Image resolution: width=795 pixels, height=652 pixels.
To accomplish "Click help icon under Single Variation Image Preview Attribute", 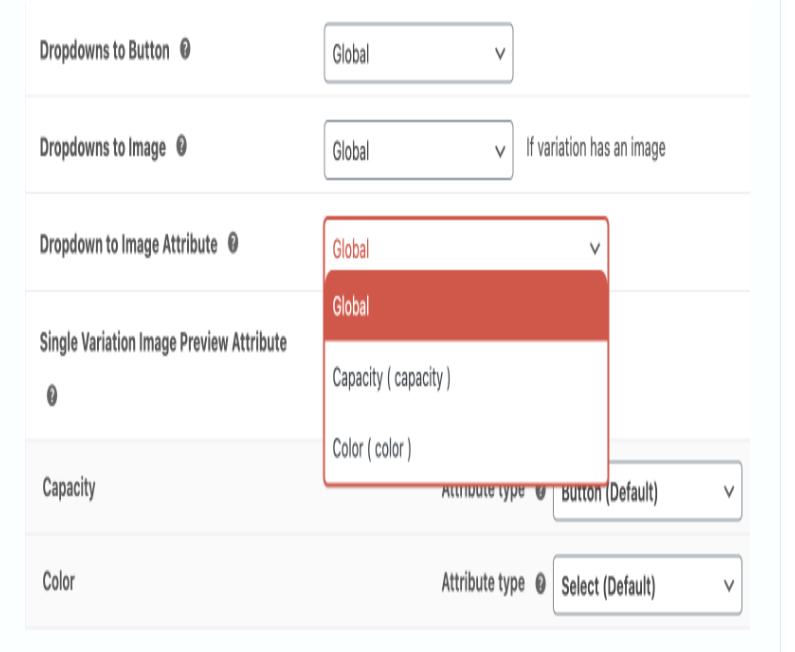I will point(52,395).
